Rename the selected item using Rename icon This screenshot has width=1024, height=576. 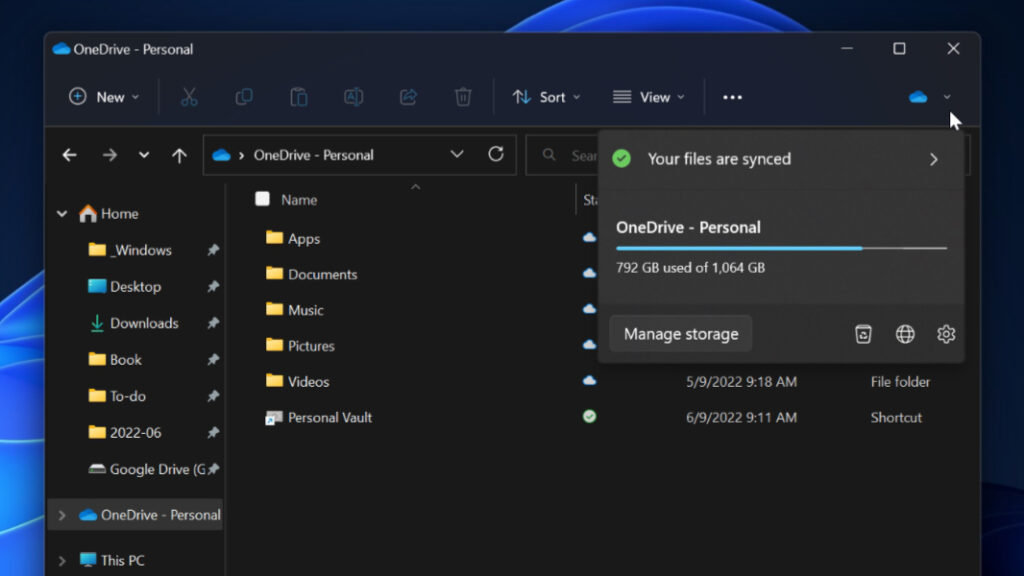pos(353,96)
